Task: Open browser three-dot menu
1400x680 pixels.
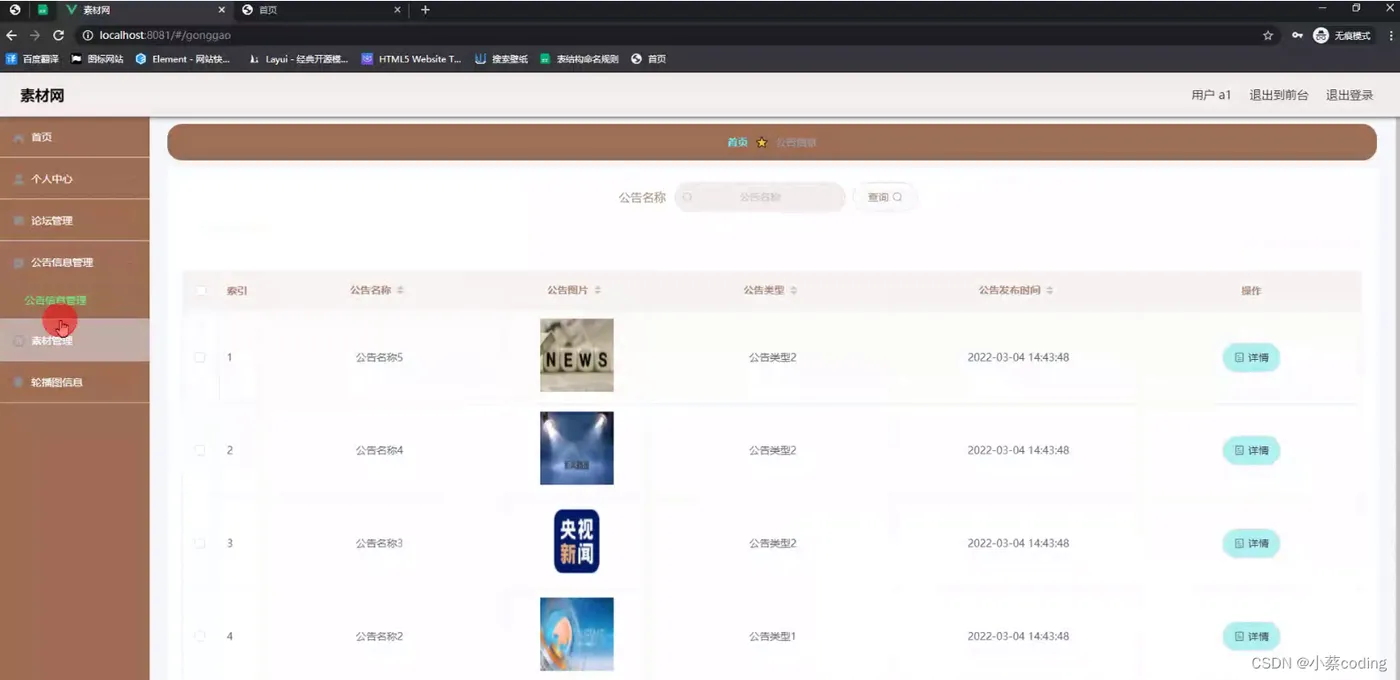Action: [x=1390, y=35]
